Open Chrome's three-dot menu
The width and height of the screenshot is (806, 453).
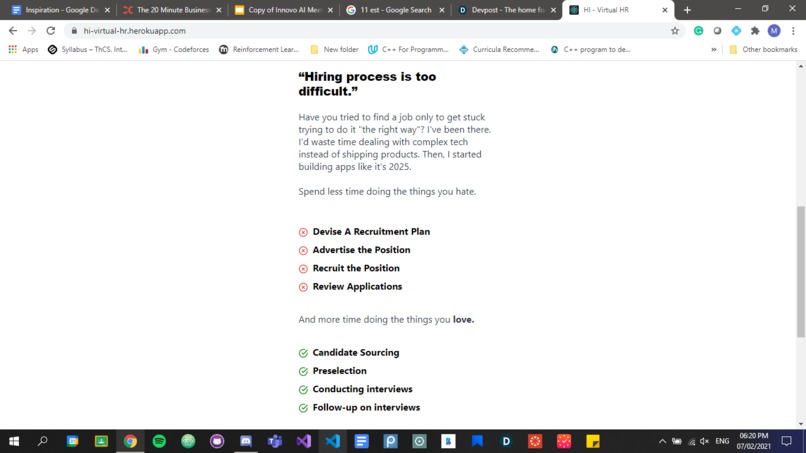(793, 31)
